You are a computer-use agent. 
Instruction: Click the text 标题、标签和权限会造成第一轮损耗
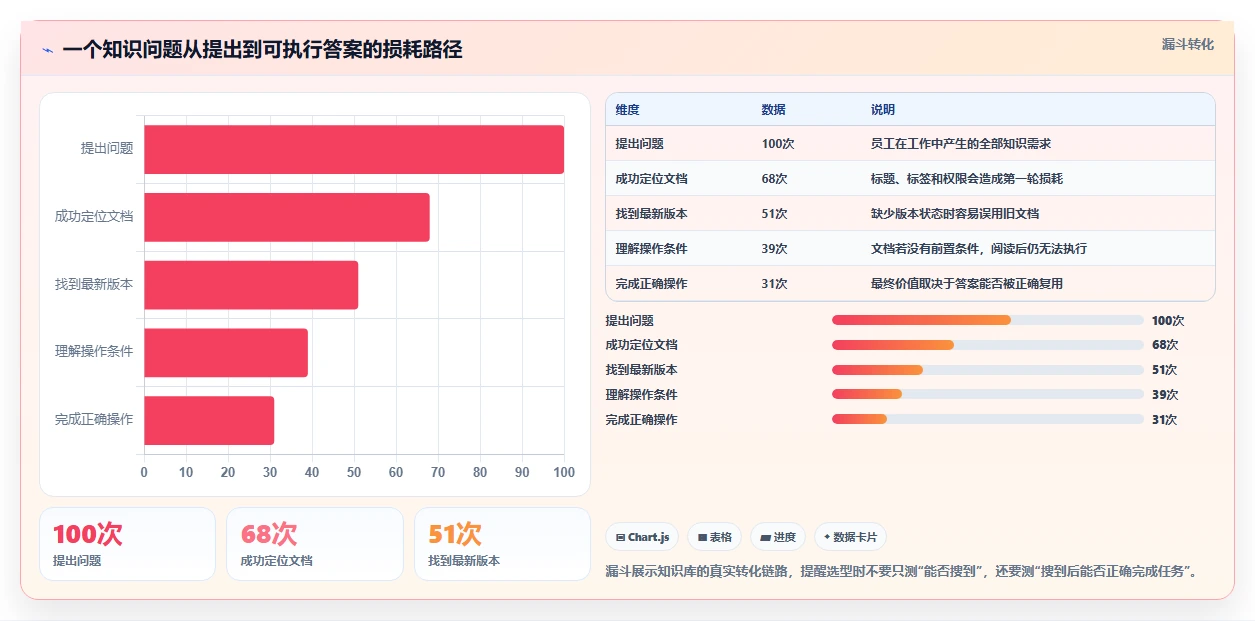click(967, 179)
